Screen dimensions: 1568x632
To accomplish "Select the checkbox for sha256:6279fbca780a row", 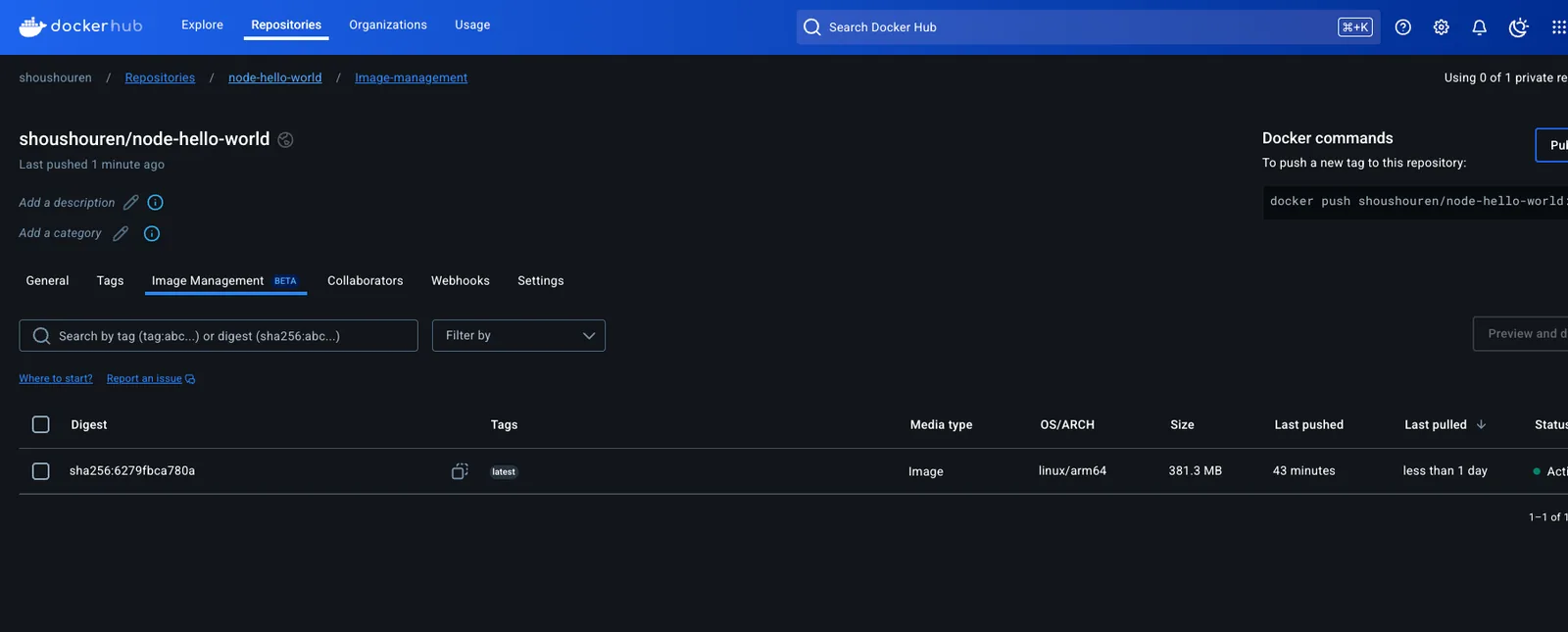I will tap(40, 471).
